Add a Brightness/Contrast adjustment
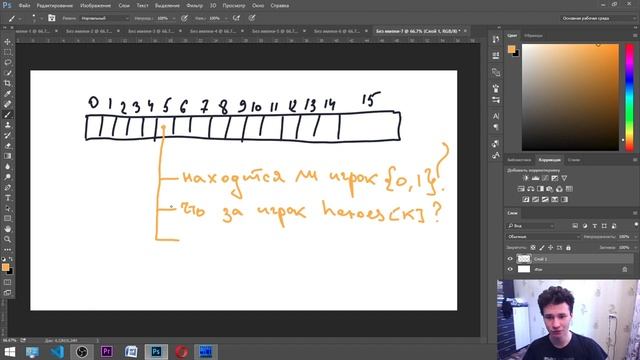Image resolution: width=640 pixels, height=360 pixels. tap(525, 178)
